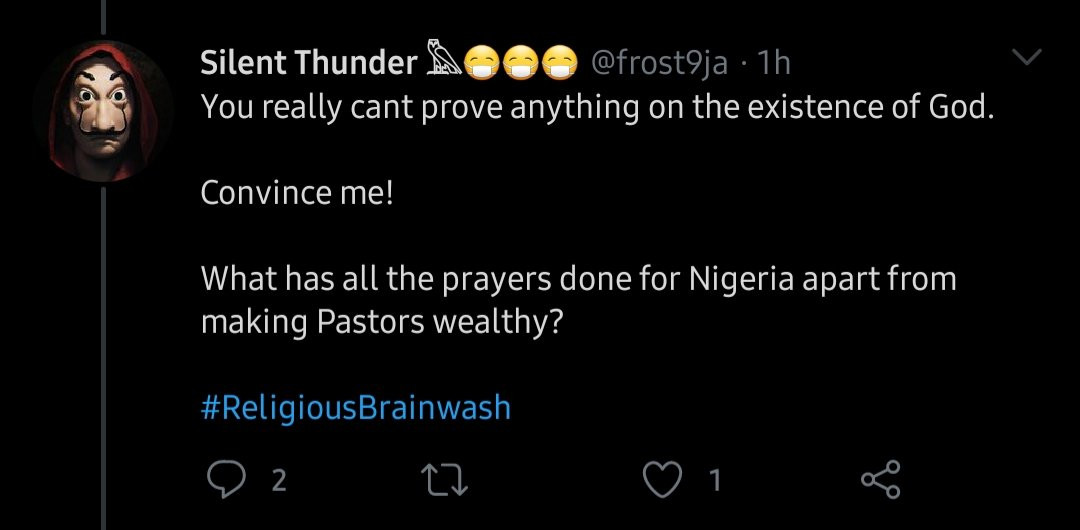Click the middle face-mask emoji in display name

(520, 64)
